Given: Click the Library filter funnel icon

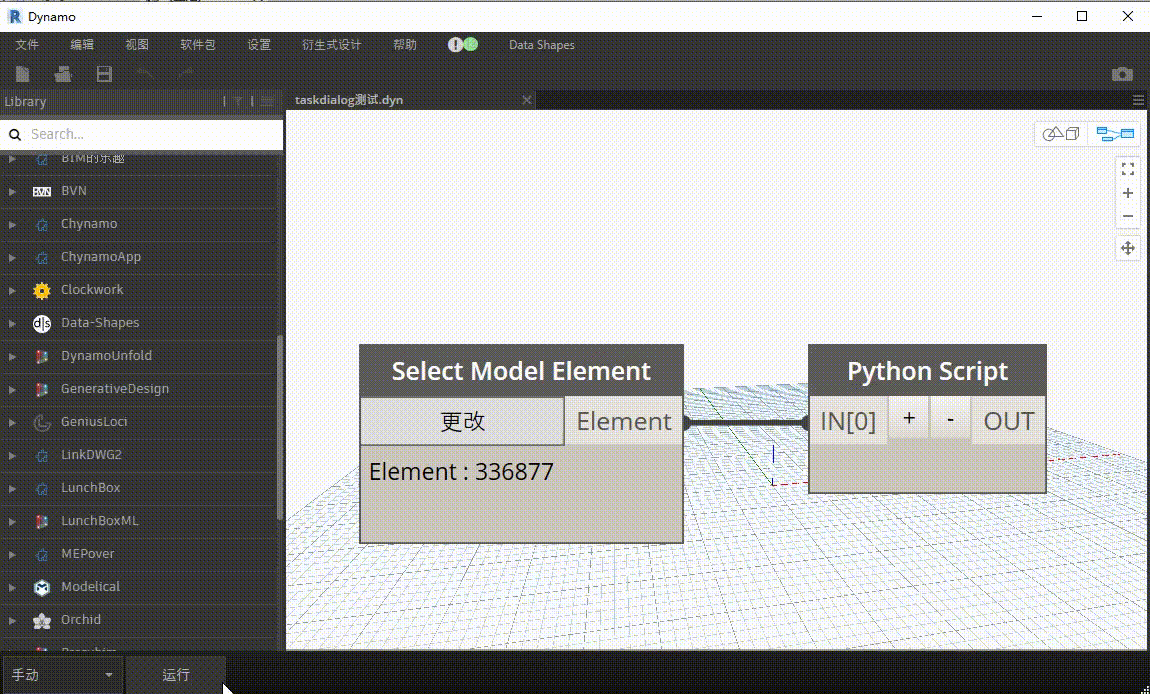Looking at the screenshot, I should [238, 101].
